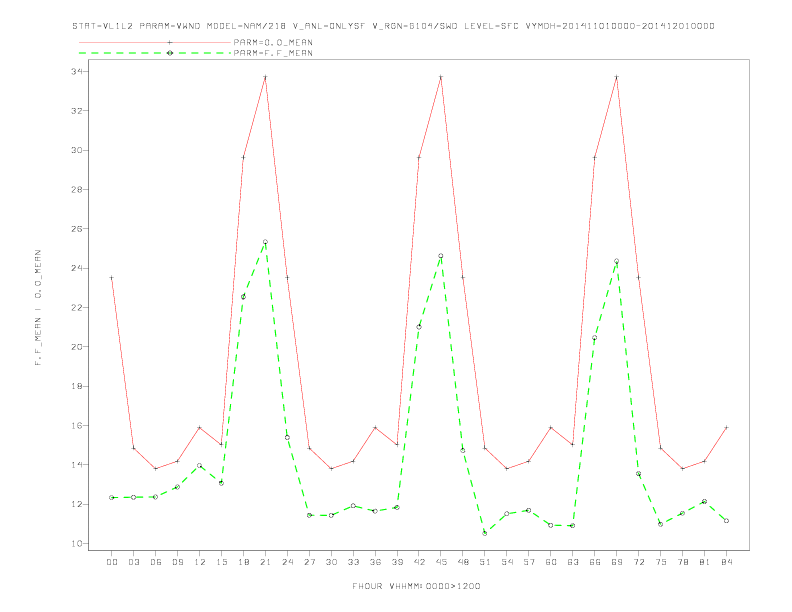Click x-axis forecast hour label 21
792x612 pixels.
click(265, 562)
